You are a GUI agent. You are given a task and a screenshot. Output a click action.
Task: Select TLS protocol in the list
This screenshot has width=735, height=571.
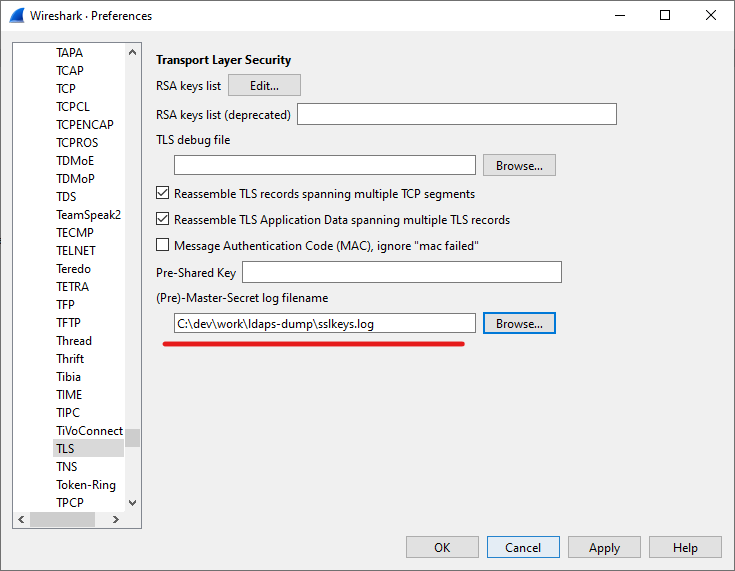tap(65, 449)
